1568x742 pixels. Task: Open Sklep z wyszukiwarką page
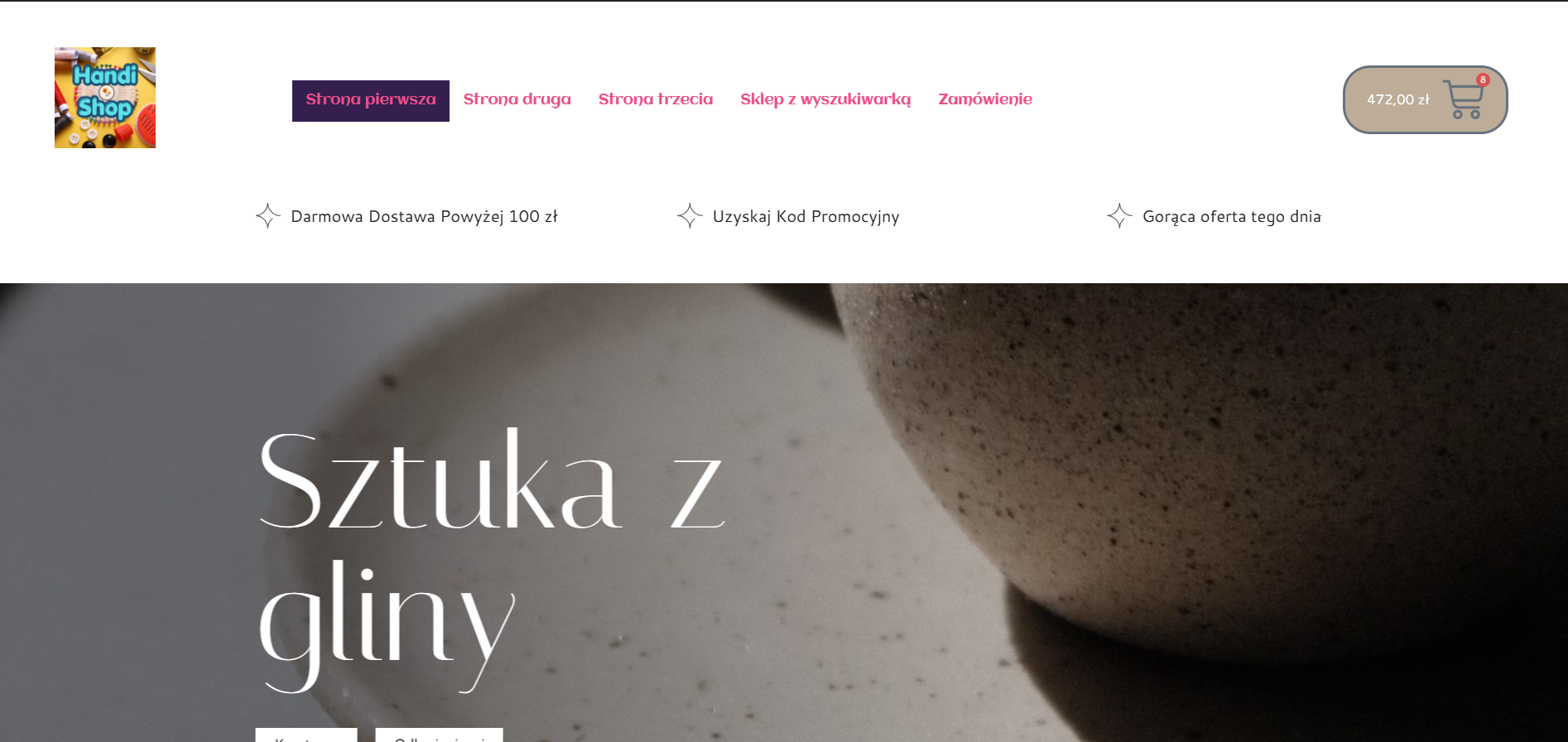[825, 99]
